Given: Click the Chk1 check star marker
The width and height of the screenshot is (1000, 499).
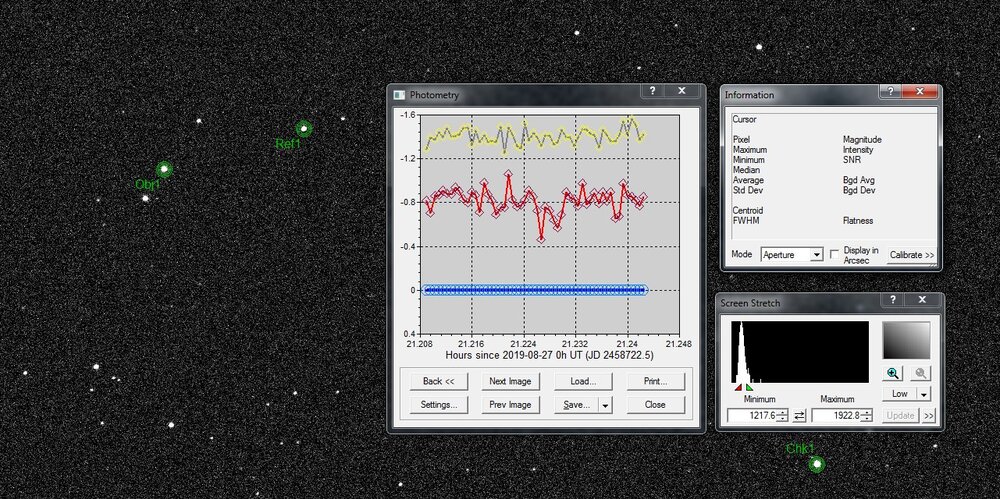Looking at the screenshot, I should (x=817, y=464).
